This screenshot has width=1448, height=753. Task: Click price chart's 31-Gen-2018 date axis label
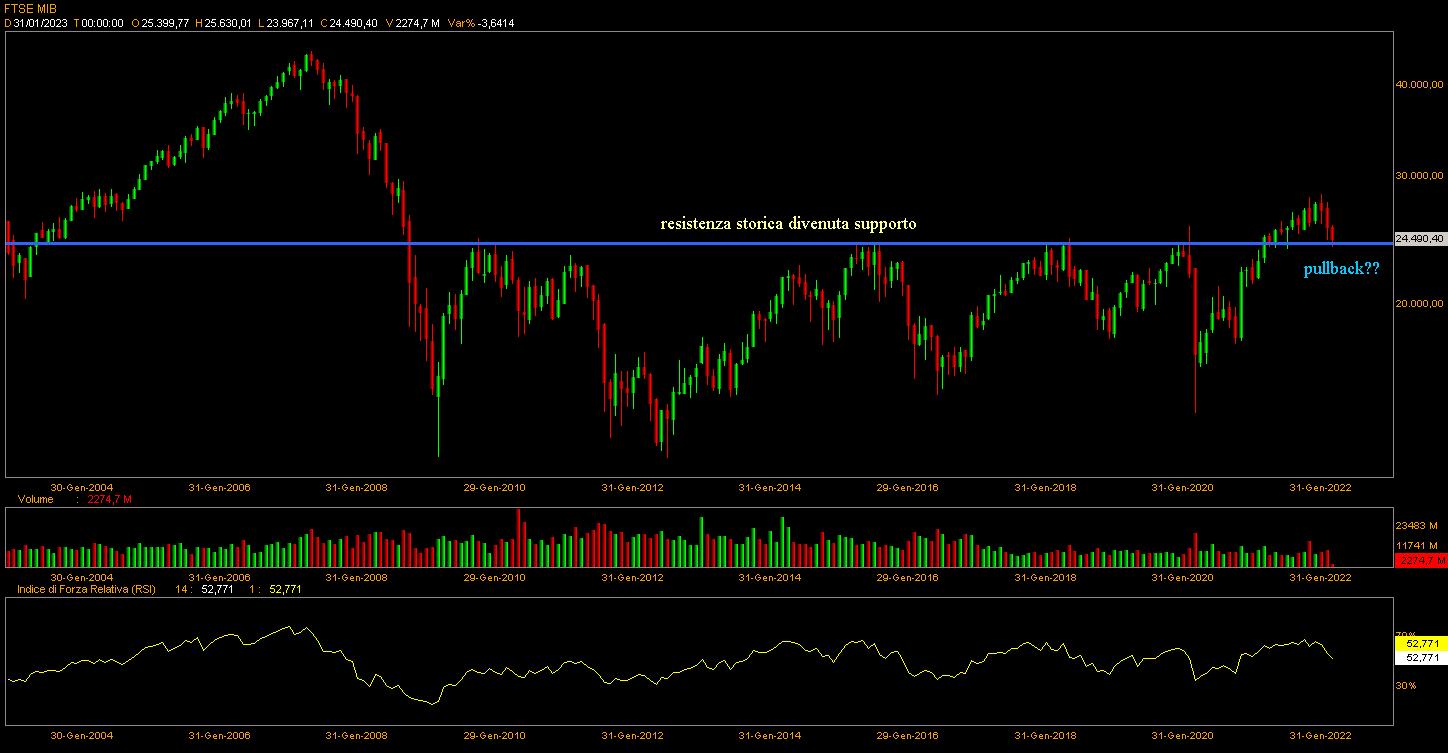[1045, 488]
